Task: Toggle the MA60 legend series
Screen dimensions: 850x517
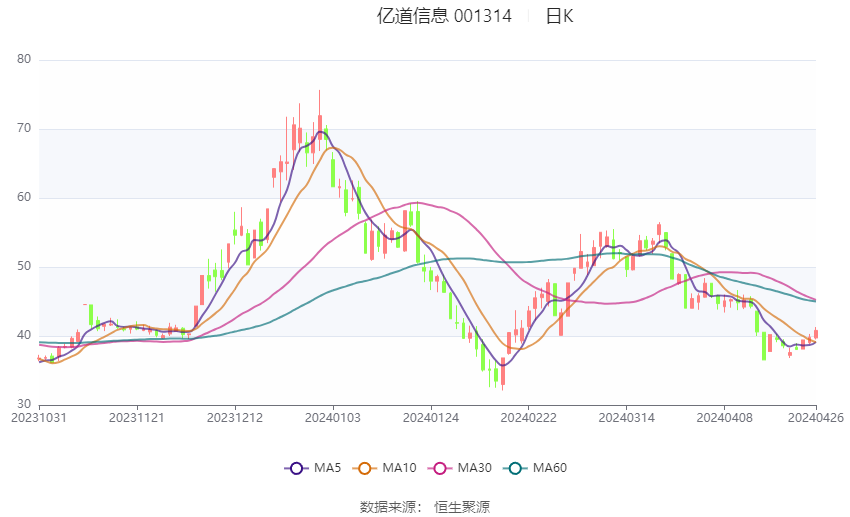Action: pos(535,468)
